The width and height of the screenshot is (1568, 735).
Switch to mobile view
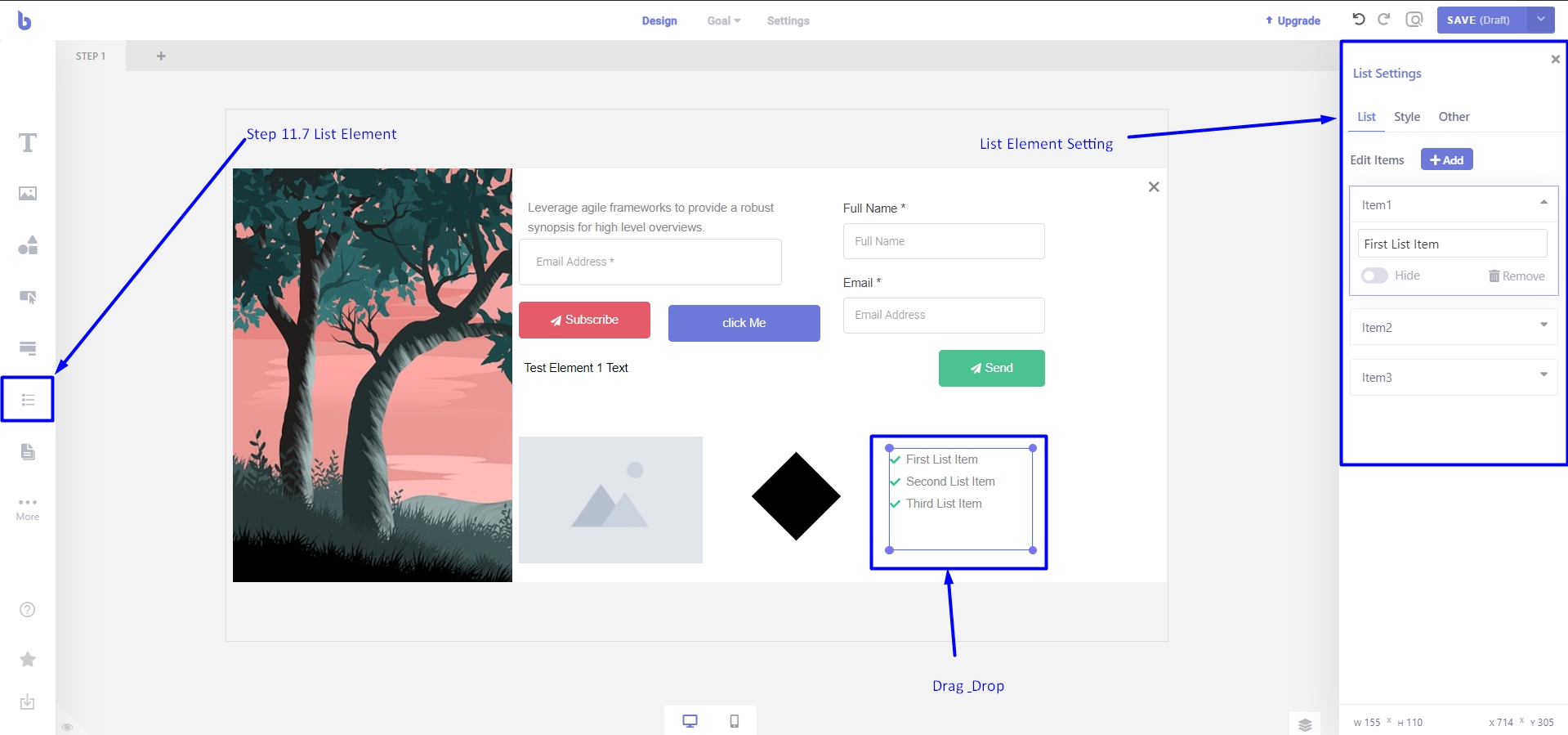click(x=734, y=721)
